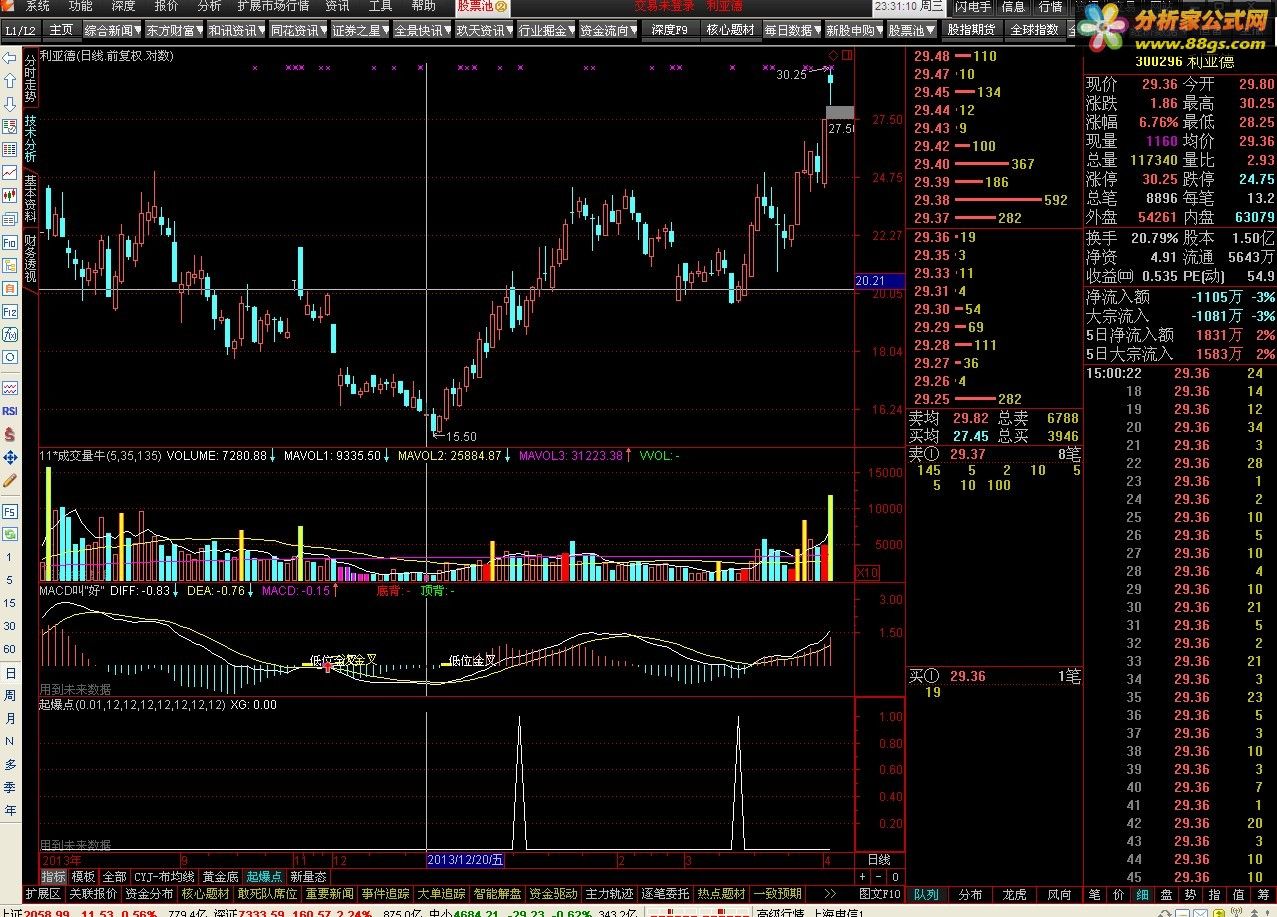
Task: Open the 证券之星 dropdown
Action: pyautogui.click(x=360, y=30)
